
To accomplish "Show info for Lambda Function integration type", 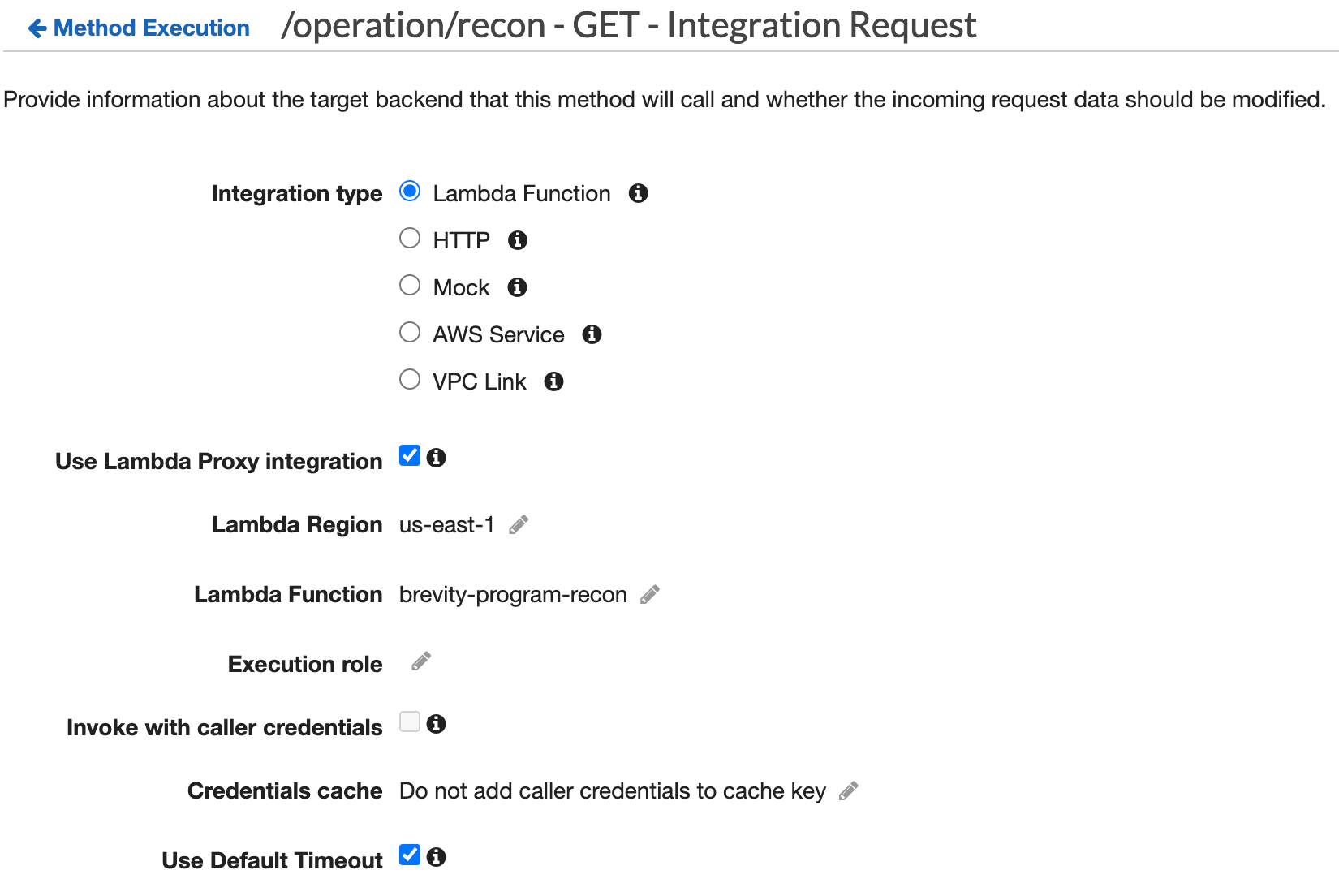I will [639, 193].
